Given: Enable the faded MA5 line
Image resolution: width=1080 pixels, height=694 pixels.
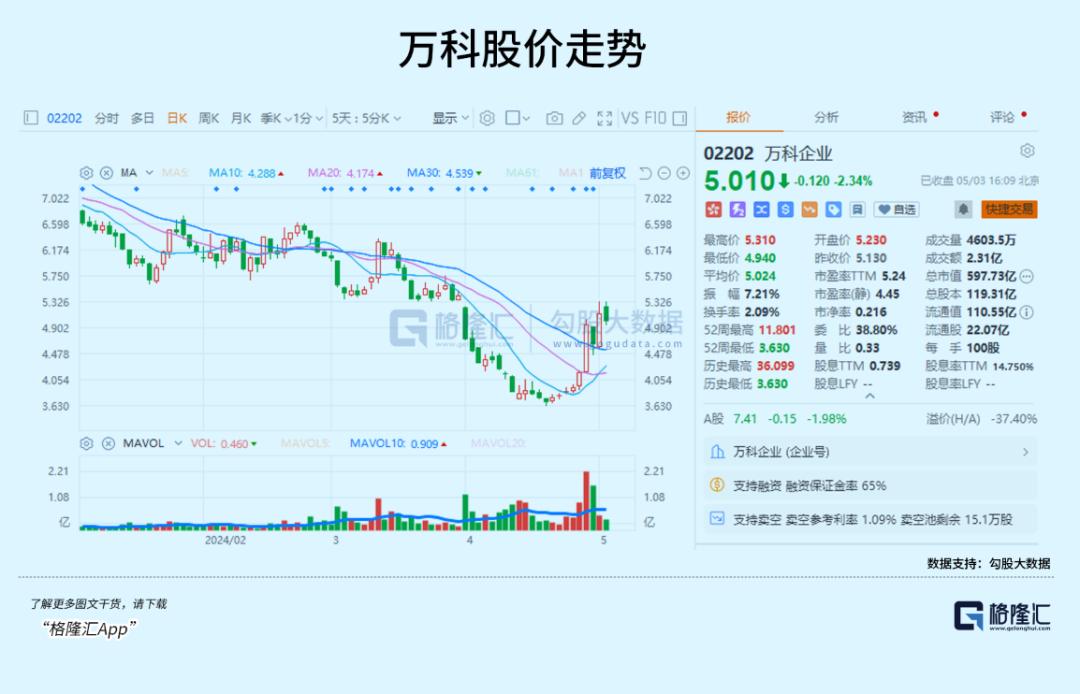Looking at the screenshot, I should click(x=175, y=173).
